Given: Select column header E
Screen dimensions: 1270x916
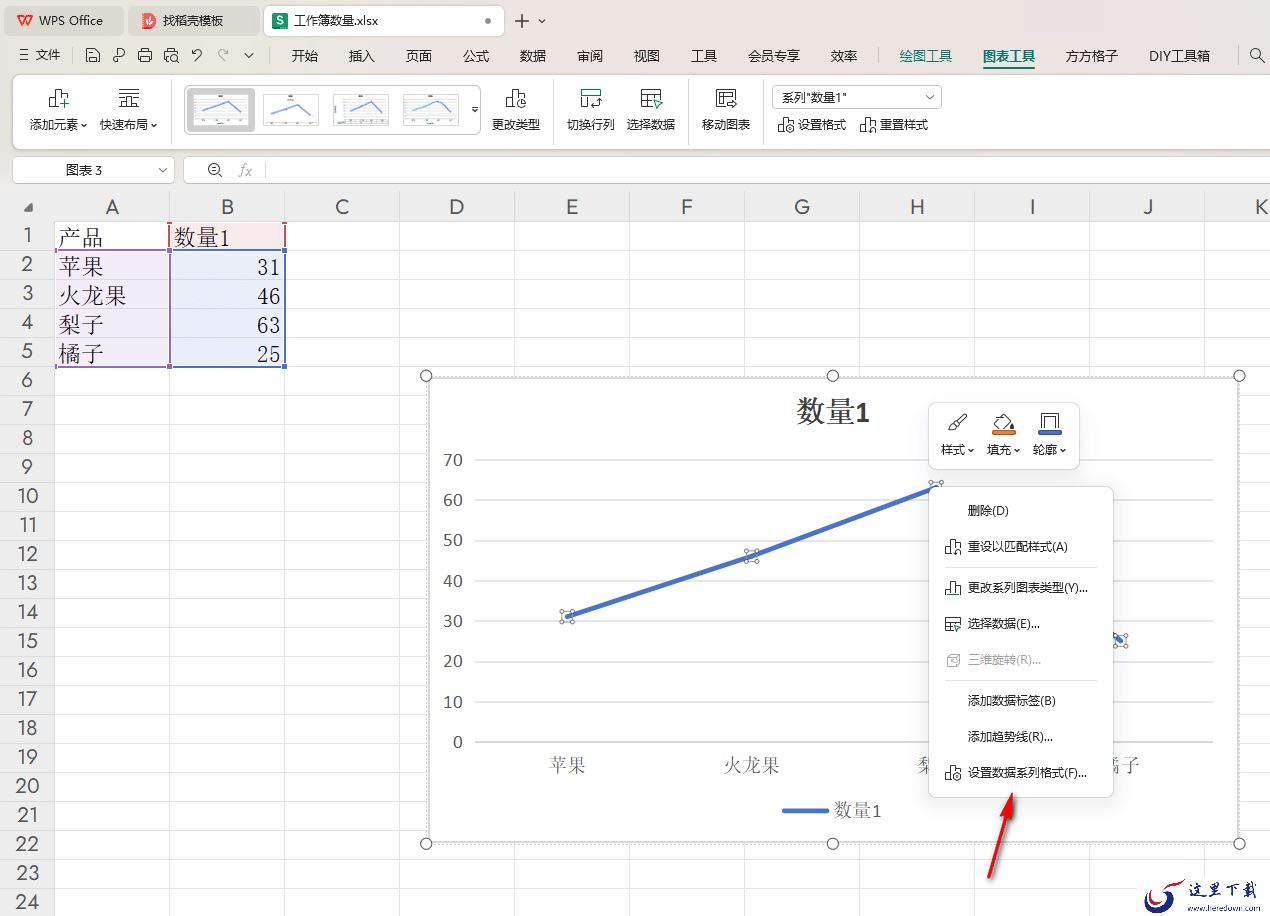Looking at the screenshot, I should 572,207.
